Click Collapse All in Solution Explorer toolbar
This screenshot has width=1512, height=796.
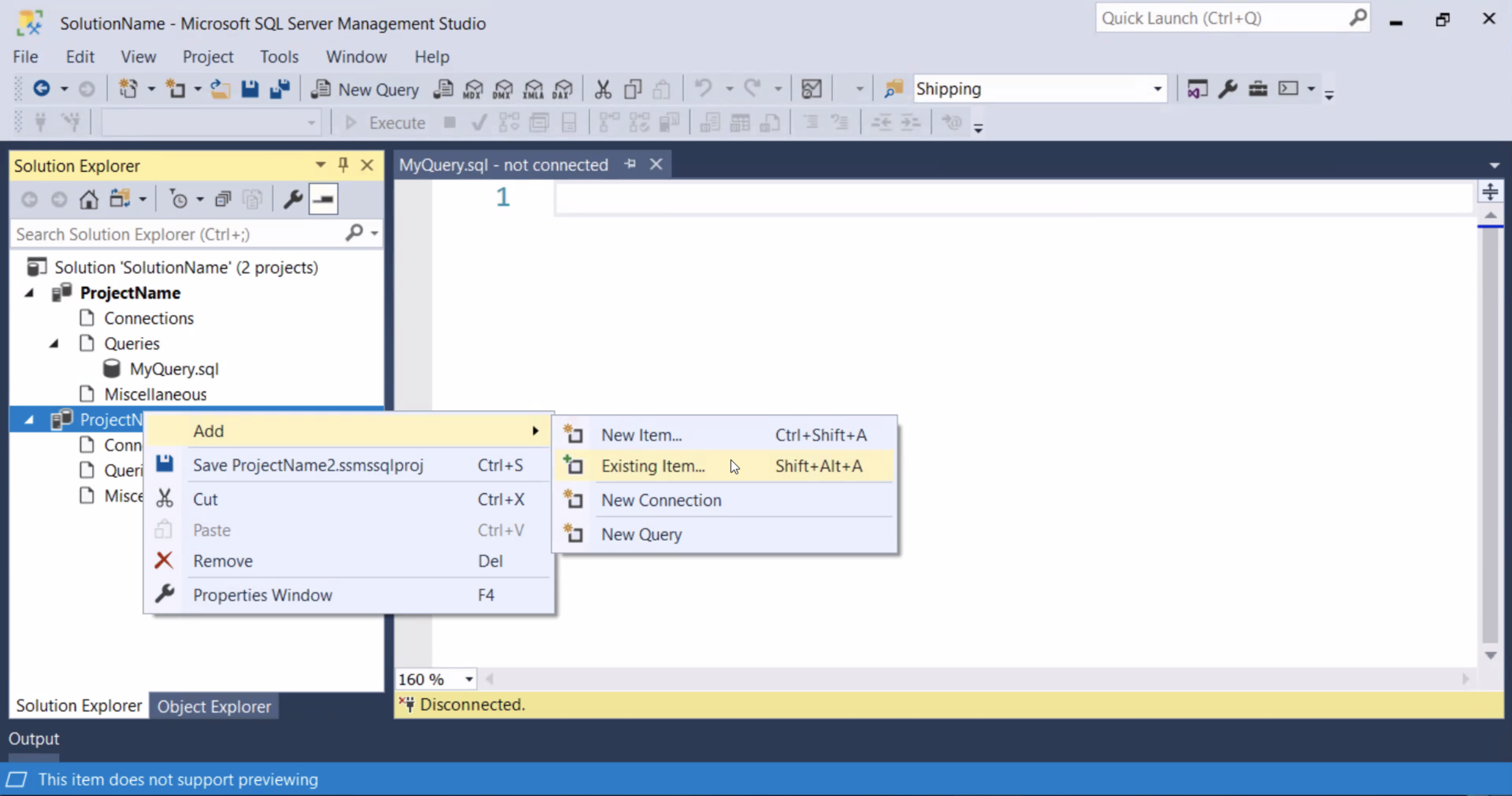coord(223,199)
